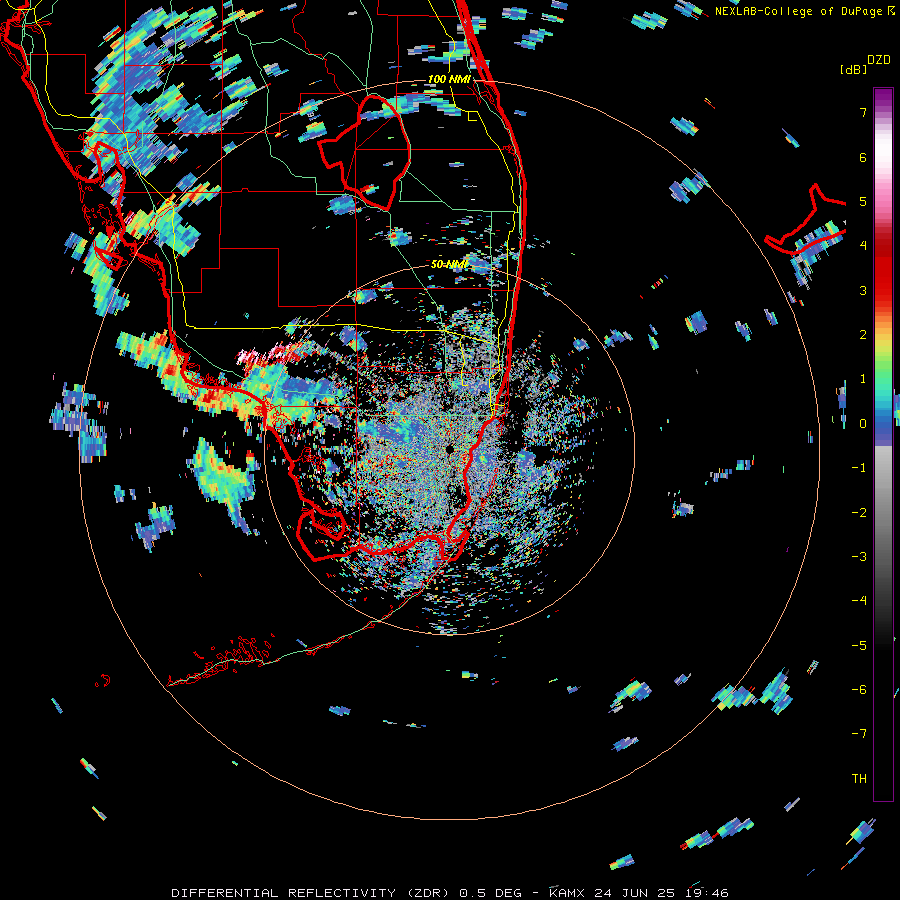Viewport: 900px width, 900px height.
Task: Click the black radar site dot at map center
Action: (x=450, y=449)
